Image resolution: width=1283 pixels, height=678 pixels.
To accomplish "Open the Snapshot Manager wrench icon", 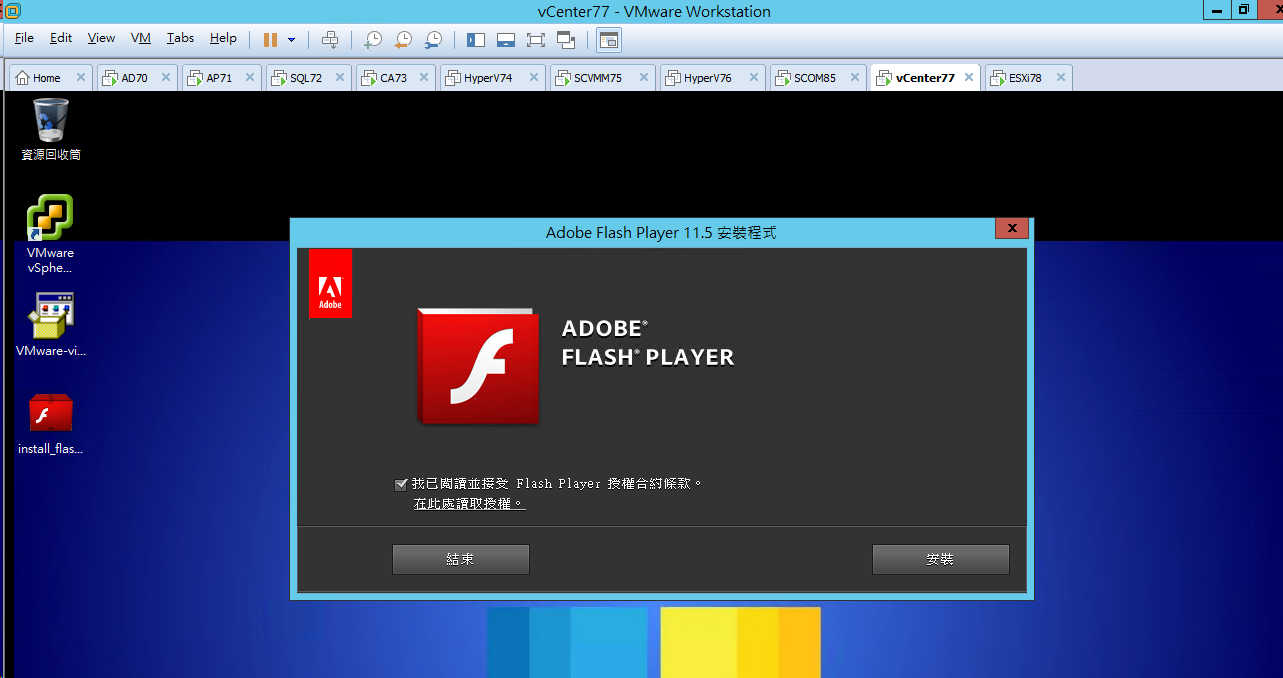I will coord(433,40).
